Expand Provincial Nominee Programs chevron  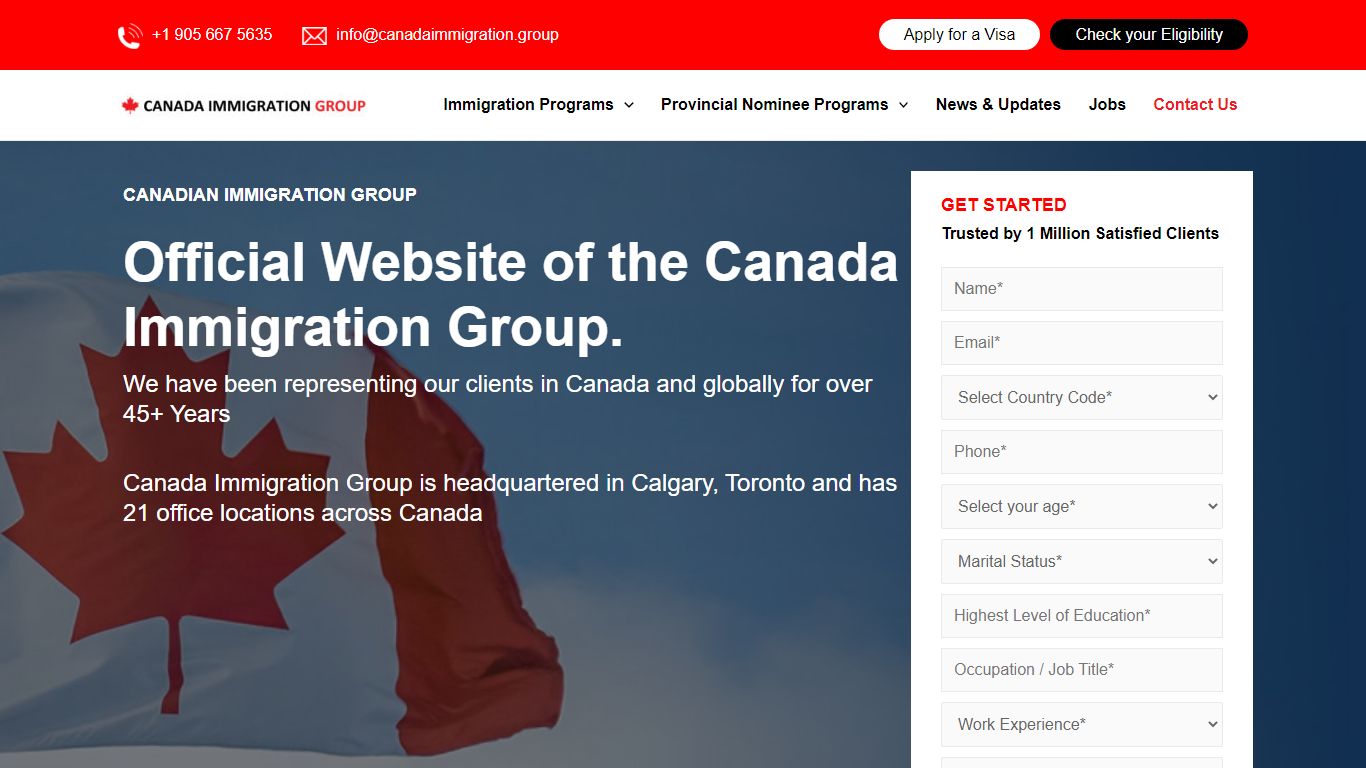pos(903,105)
